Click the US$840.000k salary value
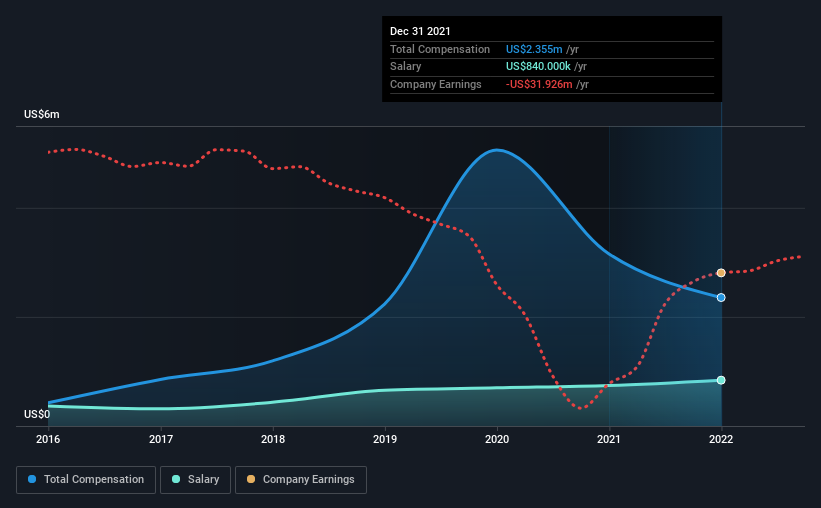This screenshot has height=508, width=821. (538, 67)
